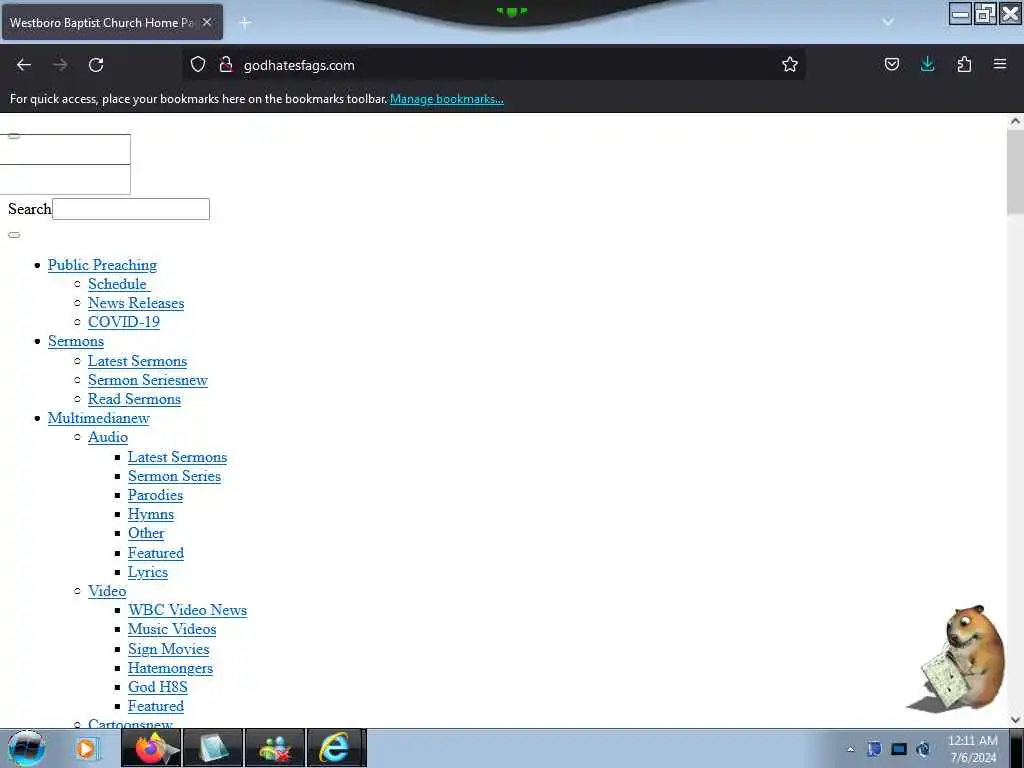Click the scrollbar up arrow
The image size is (1024, 768).
point(1015,121)
